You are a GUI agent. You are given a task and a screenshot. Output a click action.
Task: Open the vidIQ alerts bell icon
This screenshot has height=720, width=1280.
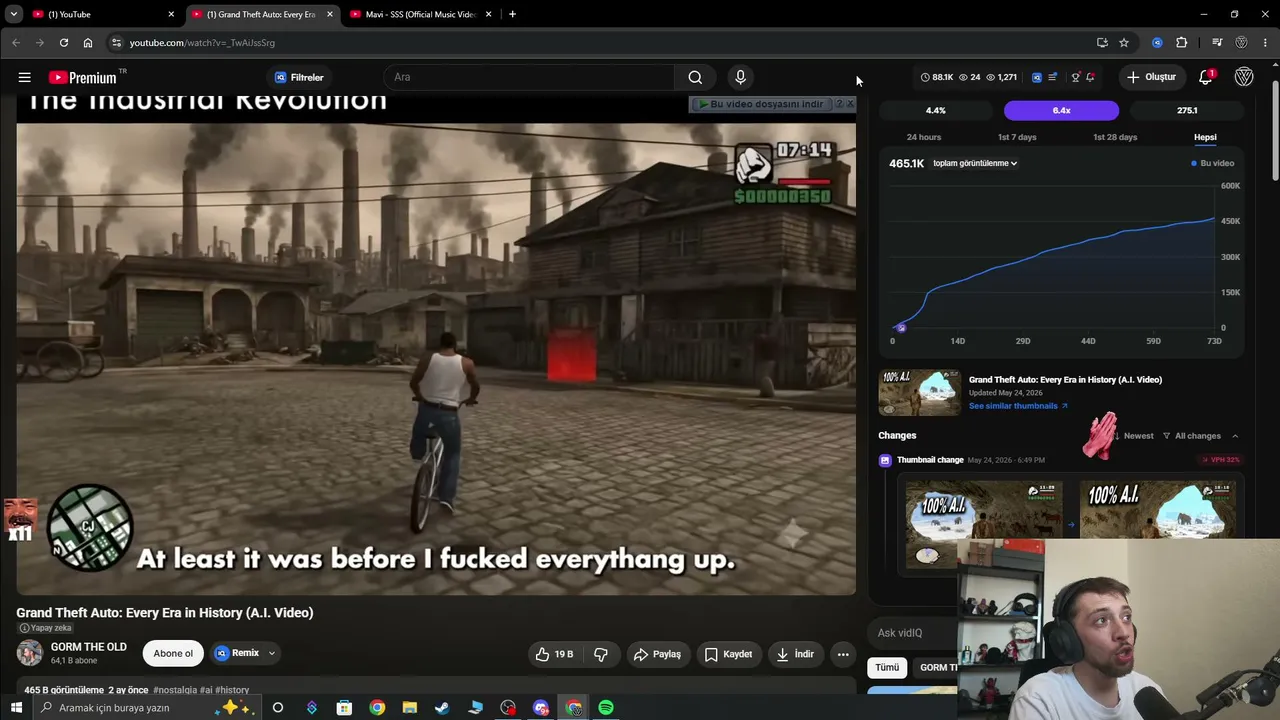click(1090, 77)
